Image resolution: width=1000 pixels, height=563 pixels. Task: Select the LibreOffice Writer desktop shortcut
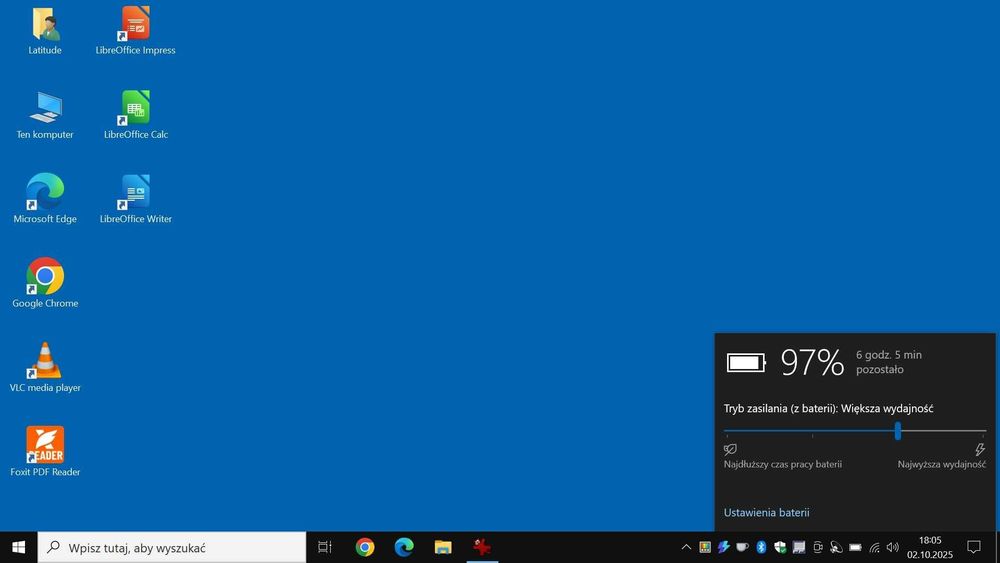point(135,199)
